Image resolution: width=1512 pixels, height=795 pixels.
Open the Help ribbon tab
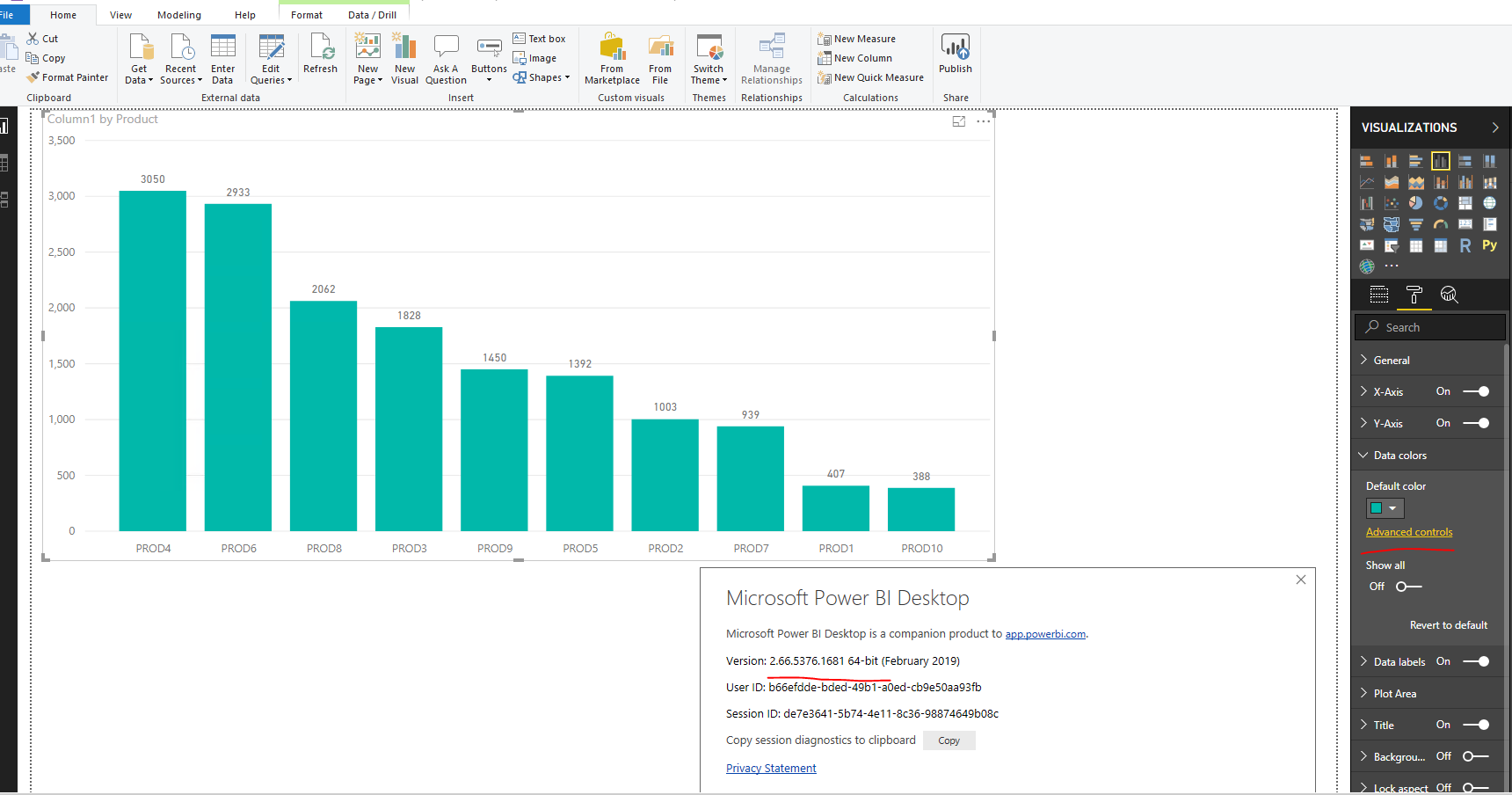pos(245,15)
